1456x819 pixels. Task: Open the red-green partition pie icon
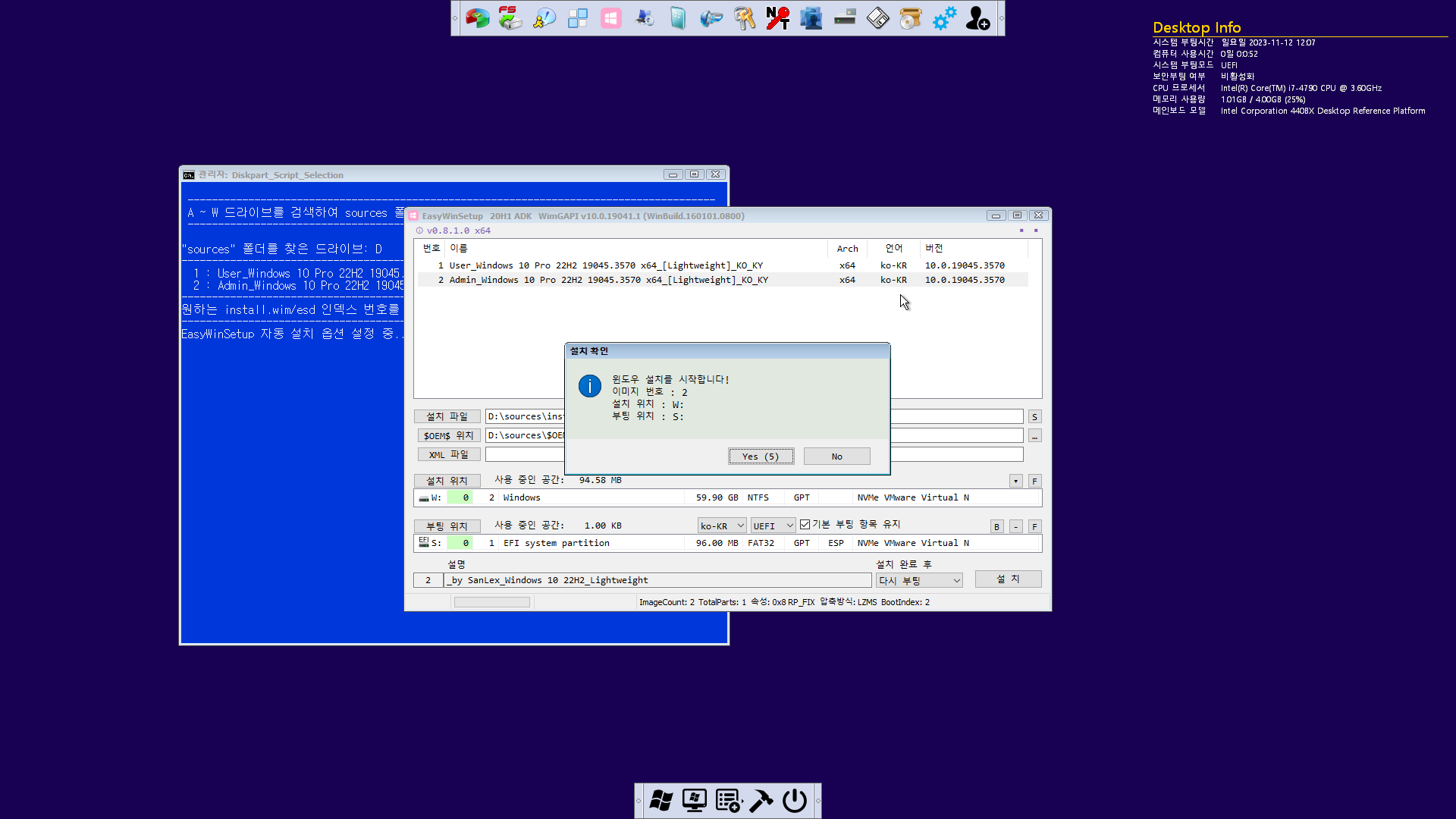click(477, 18)
